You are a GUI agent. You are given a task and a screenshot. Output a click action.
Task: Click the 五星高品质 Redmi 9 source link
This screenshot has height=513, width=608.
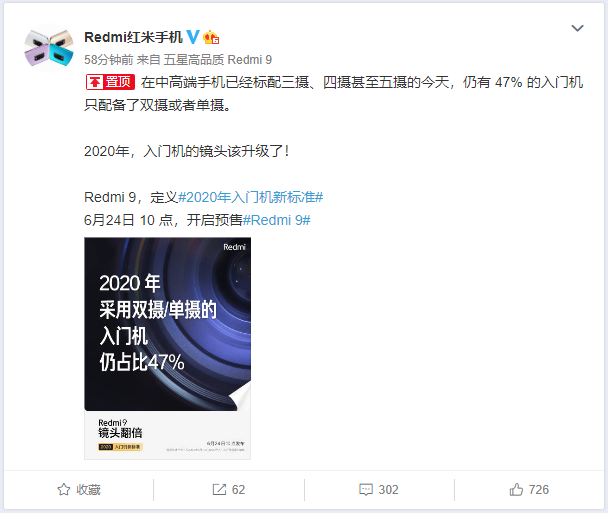pyautogui.click(x=218, y=60)
